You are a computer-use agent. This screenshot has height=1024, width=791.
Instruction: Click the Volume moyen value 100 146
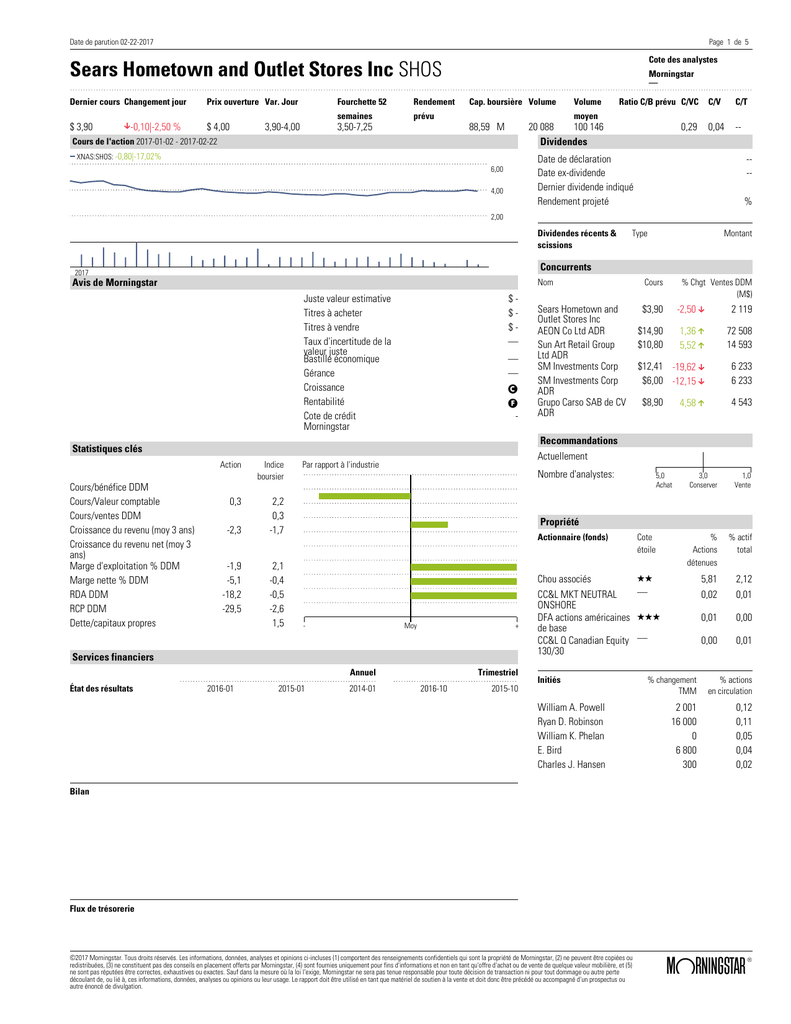pyautogui.click(x=589, y=127)
